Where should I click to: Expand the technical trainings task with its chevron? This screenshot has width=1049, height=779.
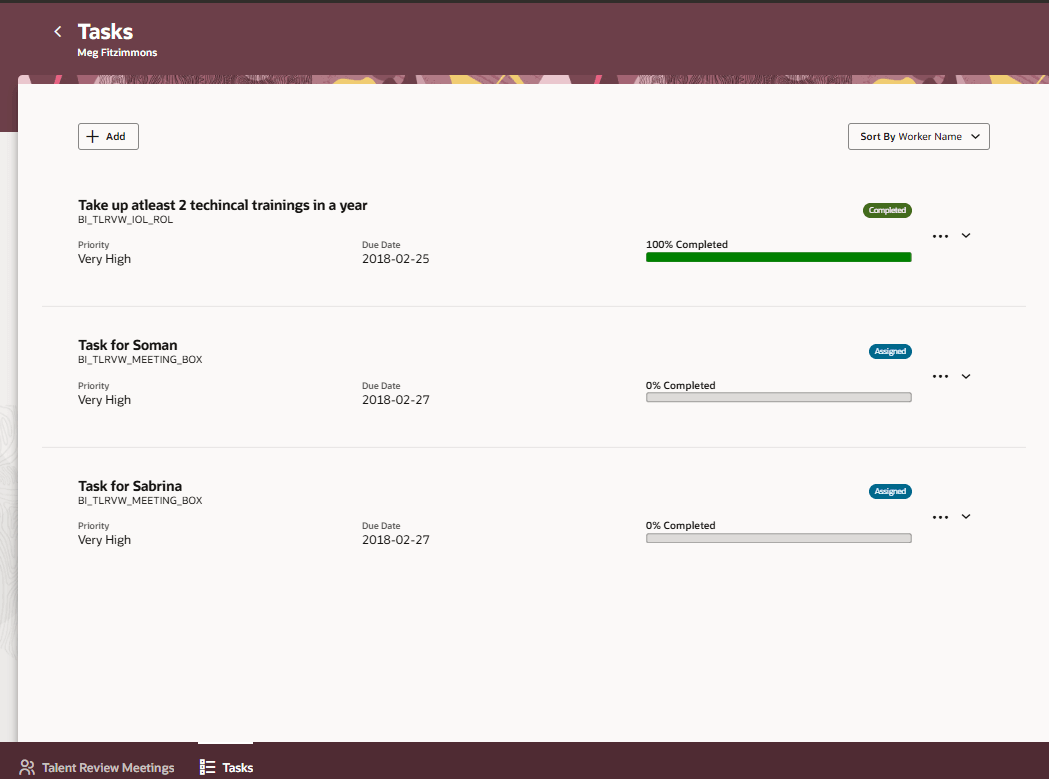click(966, 236)
